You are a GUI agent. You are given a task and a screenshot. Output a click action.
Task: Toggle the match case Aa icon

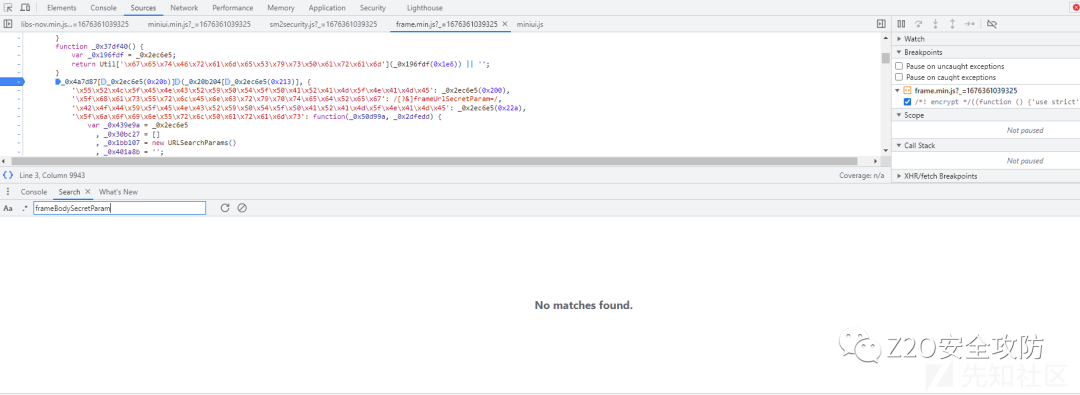8,208
